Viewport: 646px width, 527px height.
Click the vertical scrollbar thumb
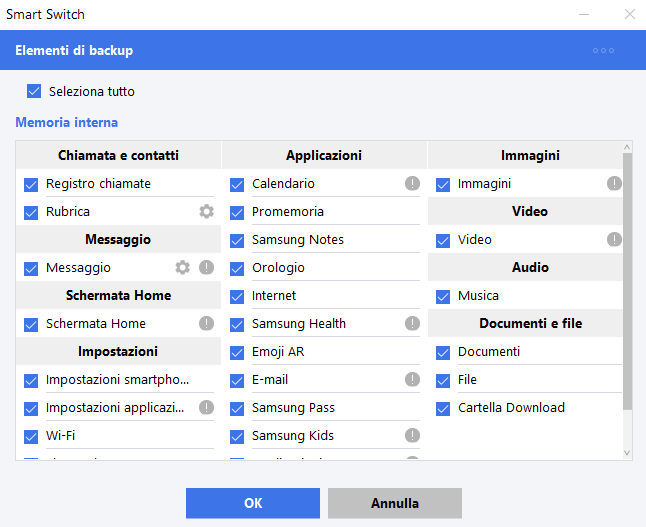click(627, 281)
